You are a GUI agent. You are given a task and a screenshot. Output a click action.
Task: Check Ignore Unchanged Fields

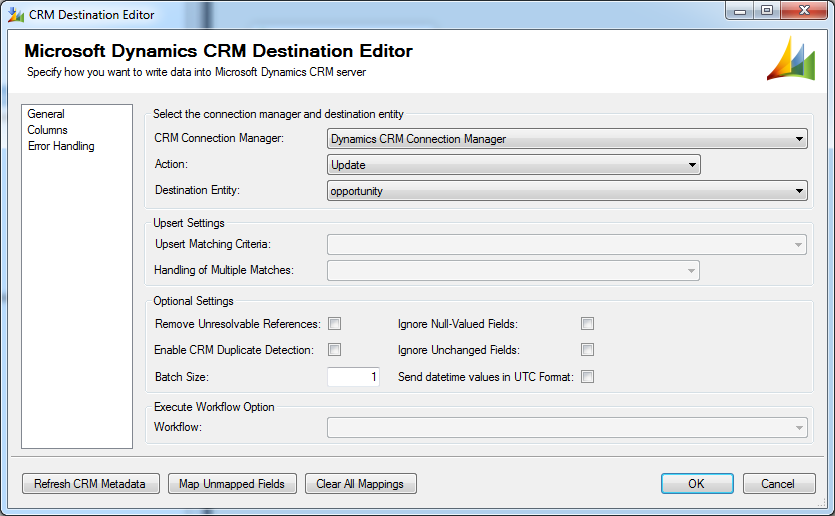(x=587, y=350)
